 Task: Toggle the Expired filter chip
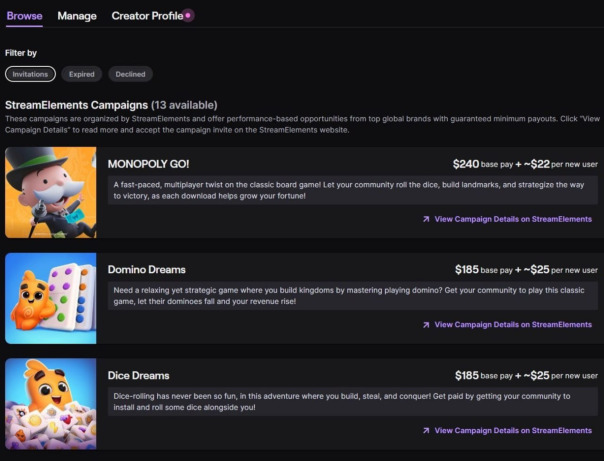(x=82, y=74)
